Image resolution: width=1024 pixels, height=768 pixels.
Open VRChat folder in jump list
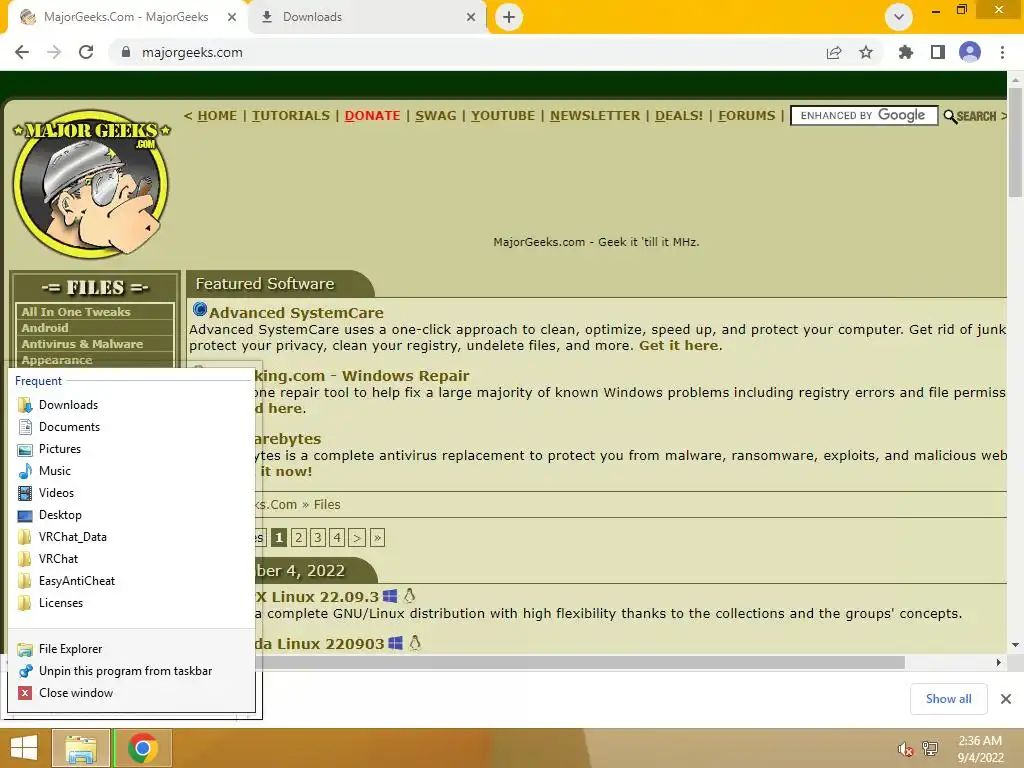[x=131, y=559]
